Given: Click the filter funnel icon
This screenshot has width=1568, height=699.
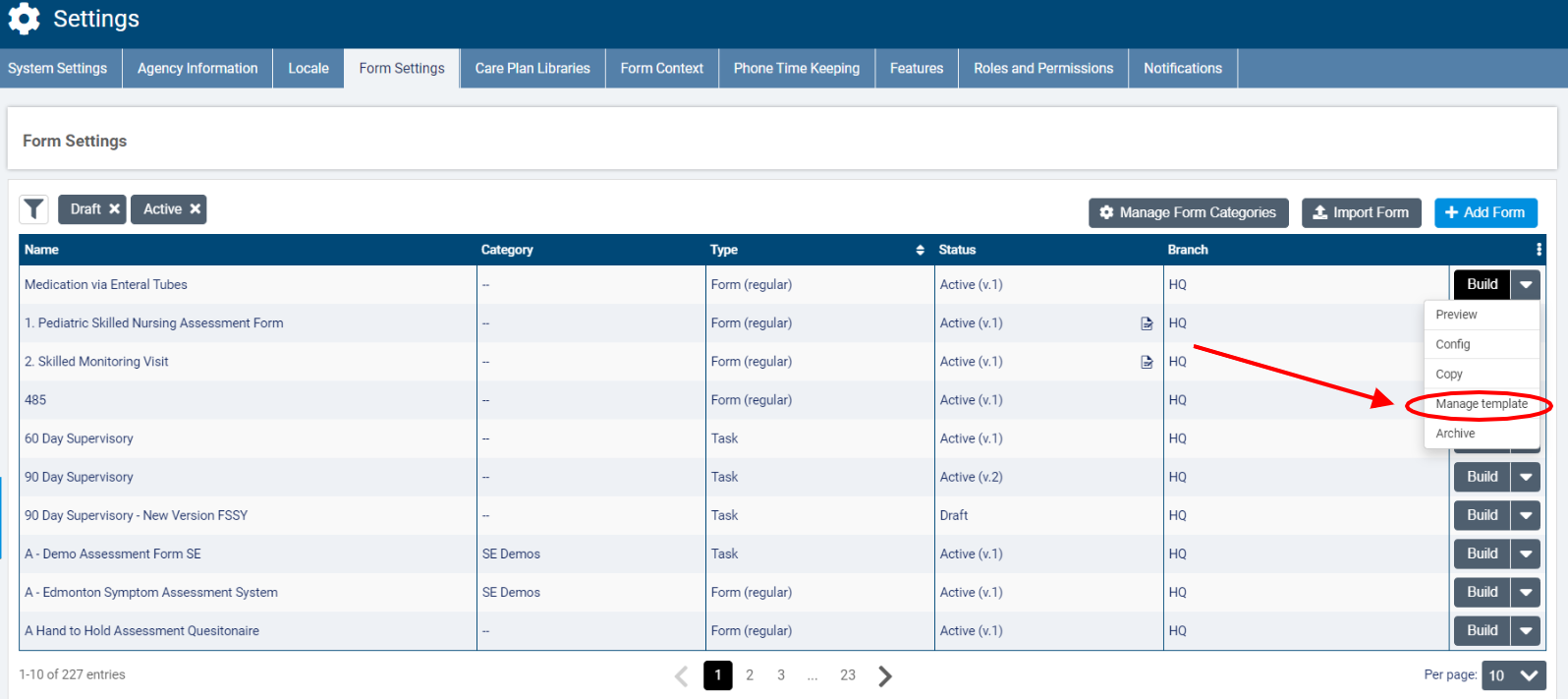Looking at the screenshot, I should tap(34, 209).
